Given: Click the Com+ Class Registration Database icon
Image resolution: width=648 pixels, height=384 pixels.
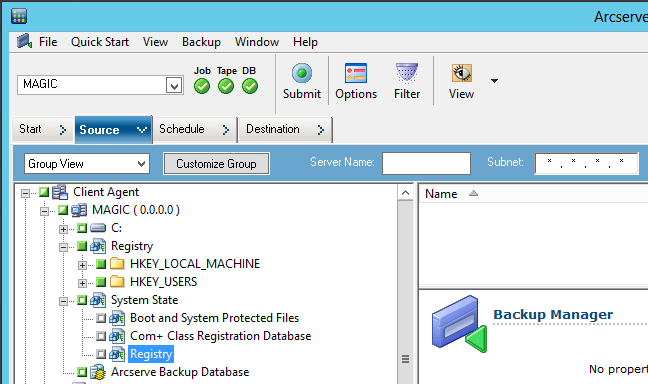Looking at the screenshot, I should point(117,336).
